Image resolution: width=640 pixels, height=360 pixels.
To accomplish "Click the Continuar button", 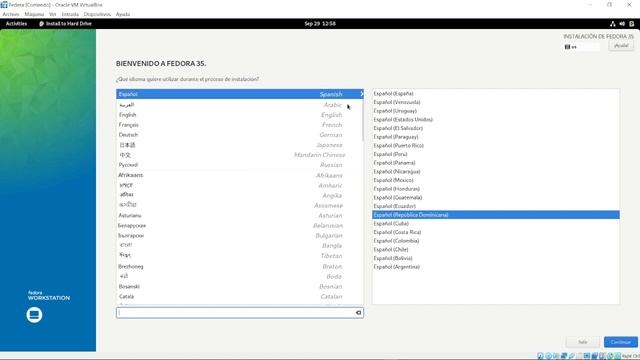I will [x=621, y=342].
